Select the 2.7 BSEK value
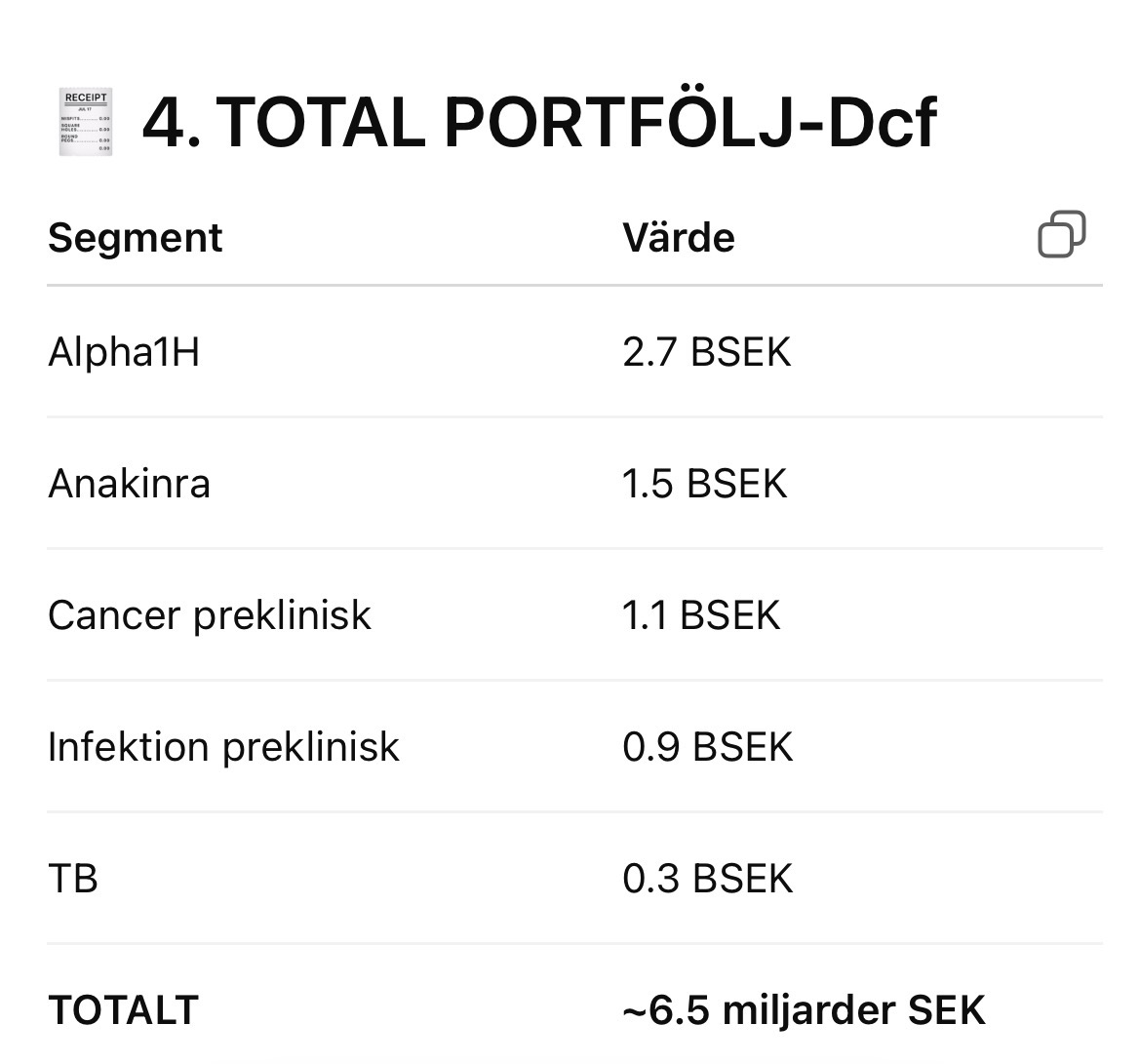This screenshot has width=1140, height=1064. pyautogui.click(x=707, y=351)
